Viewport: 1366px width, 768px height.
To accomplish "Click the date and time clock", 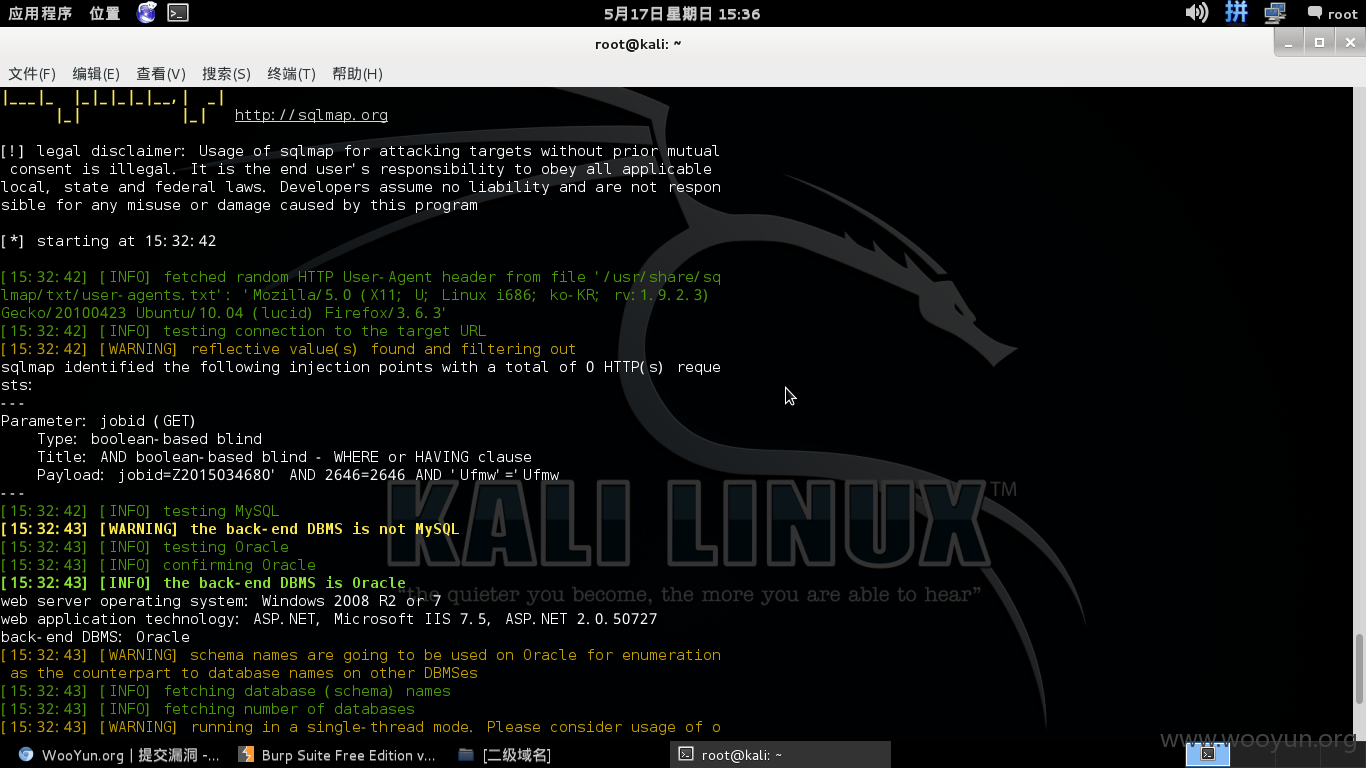I will click(682, 14).
